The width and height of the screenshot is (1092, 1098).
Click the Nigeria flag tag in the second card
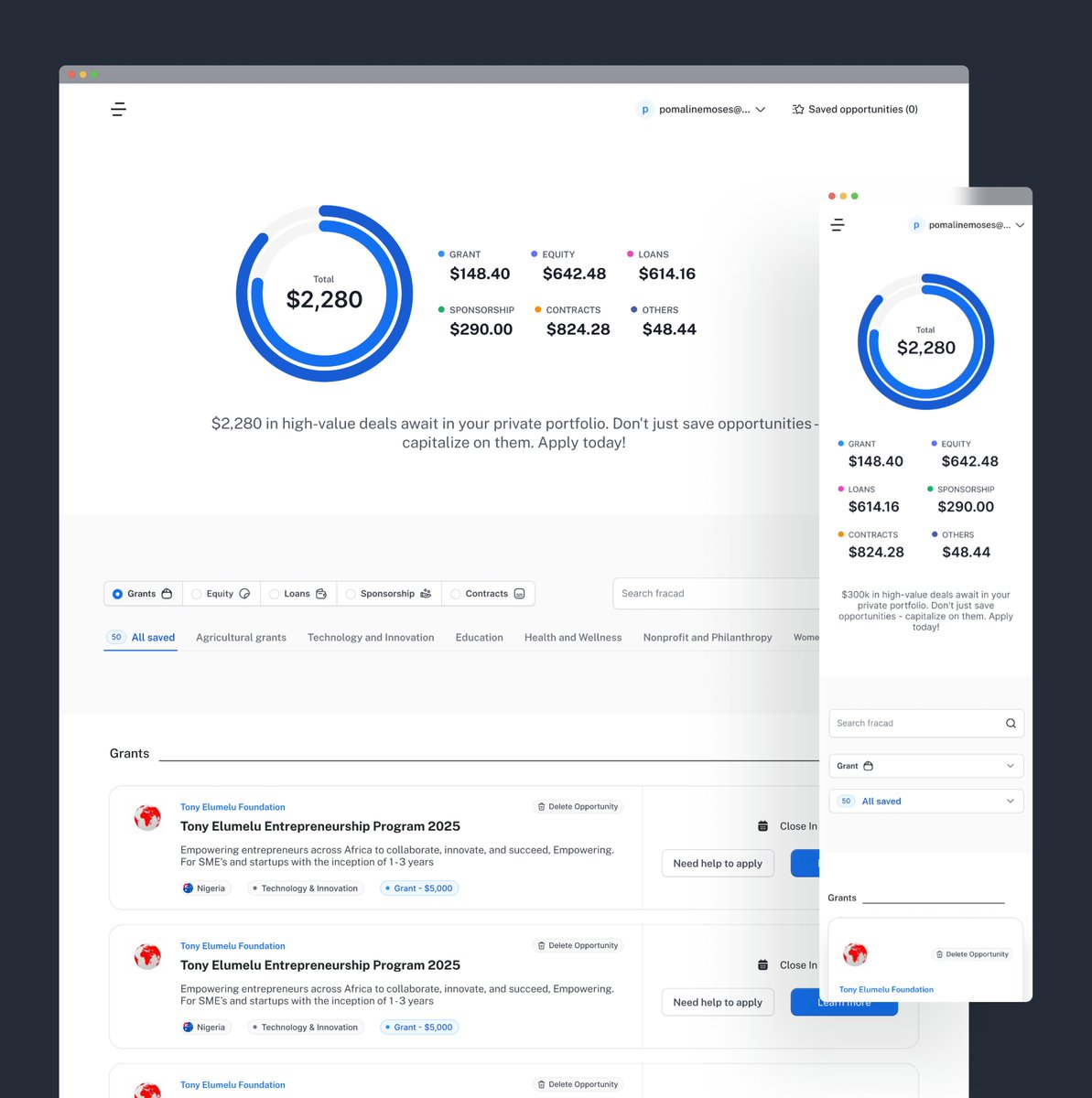pos(204,1028)
